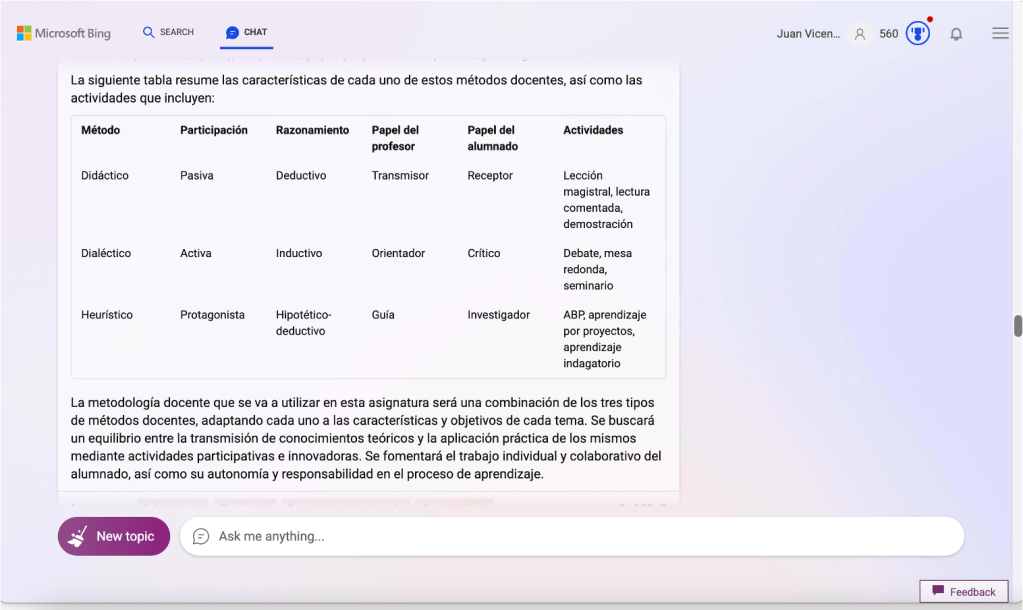1023x610 pixels.
Task: Click the Feedback button text
Action: (x=972, y=592)
